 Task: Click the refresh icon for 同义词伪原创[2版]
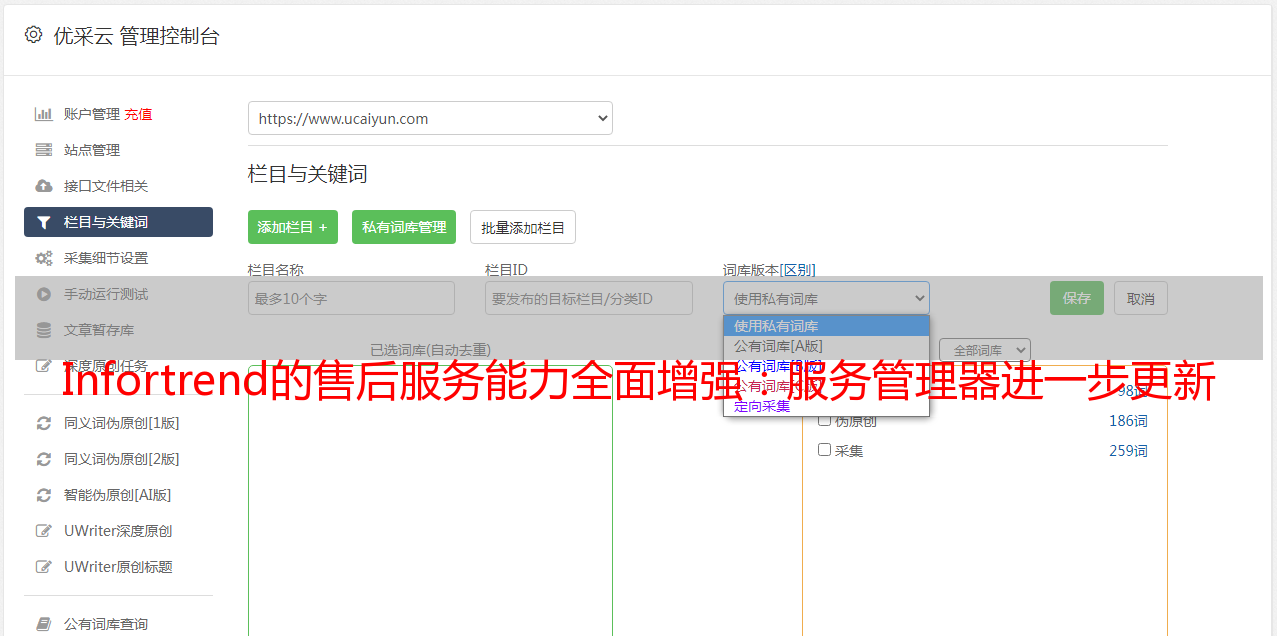(44, 459)
